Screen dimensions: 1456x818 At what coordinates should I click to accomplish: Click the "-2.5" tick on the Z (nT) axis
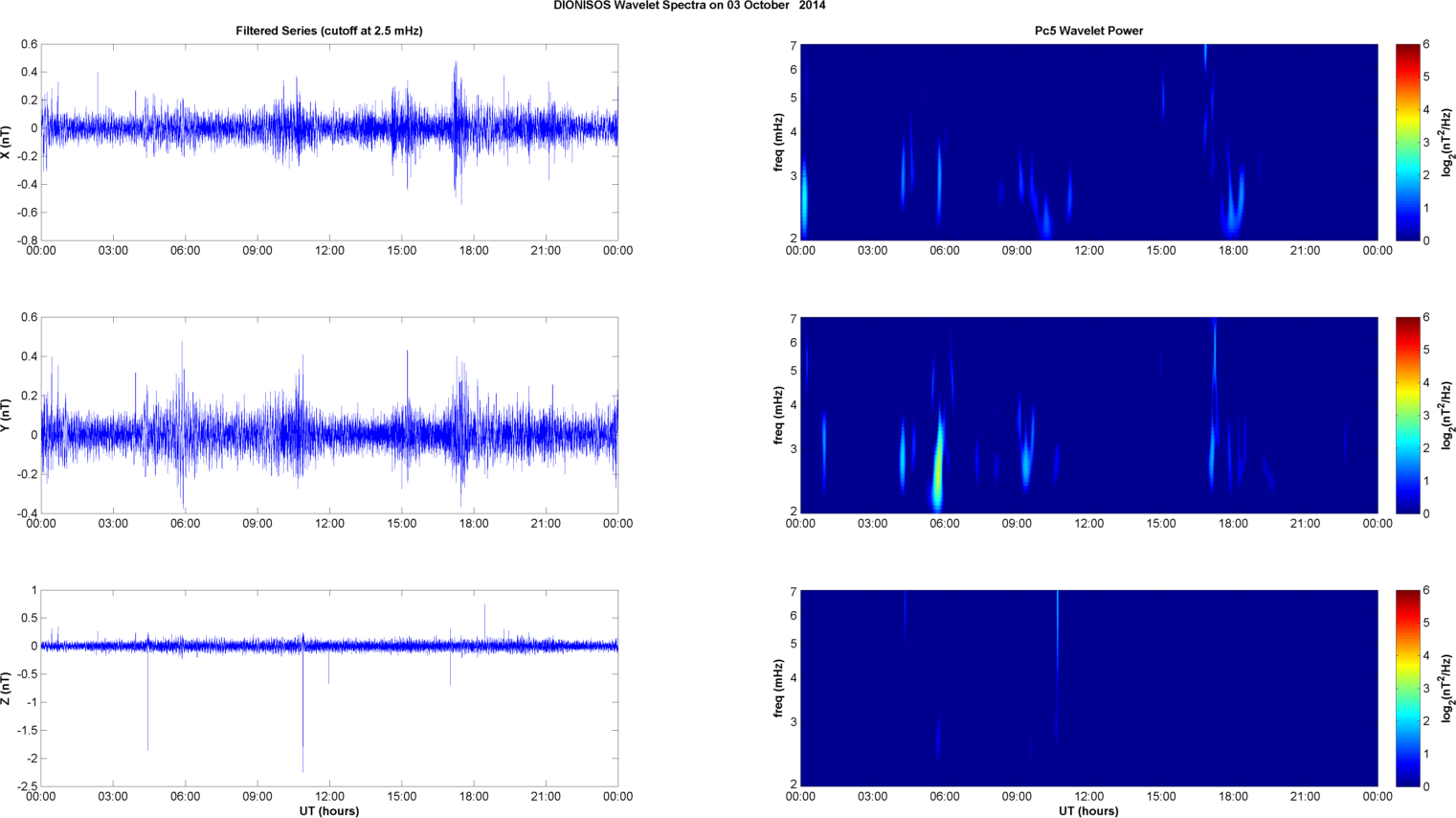point(27,786)
